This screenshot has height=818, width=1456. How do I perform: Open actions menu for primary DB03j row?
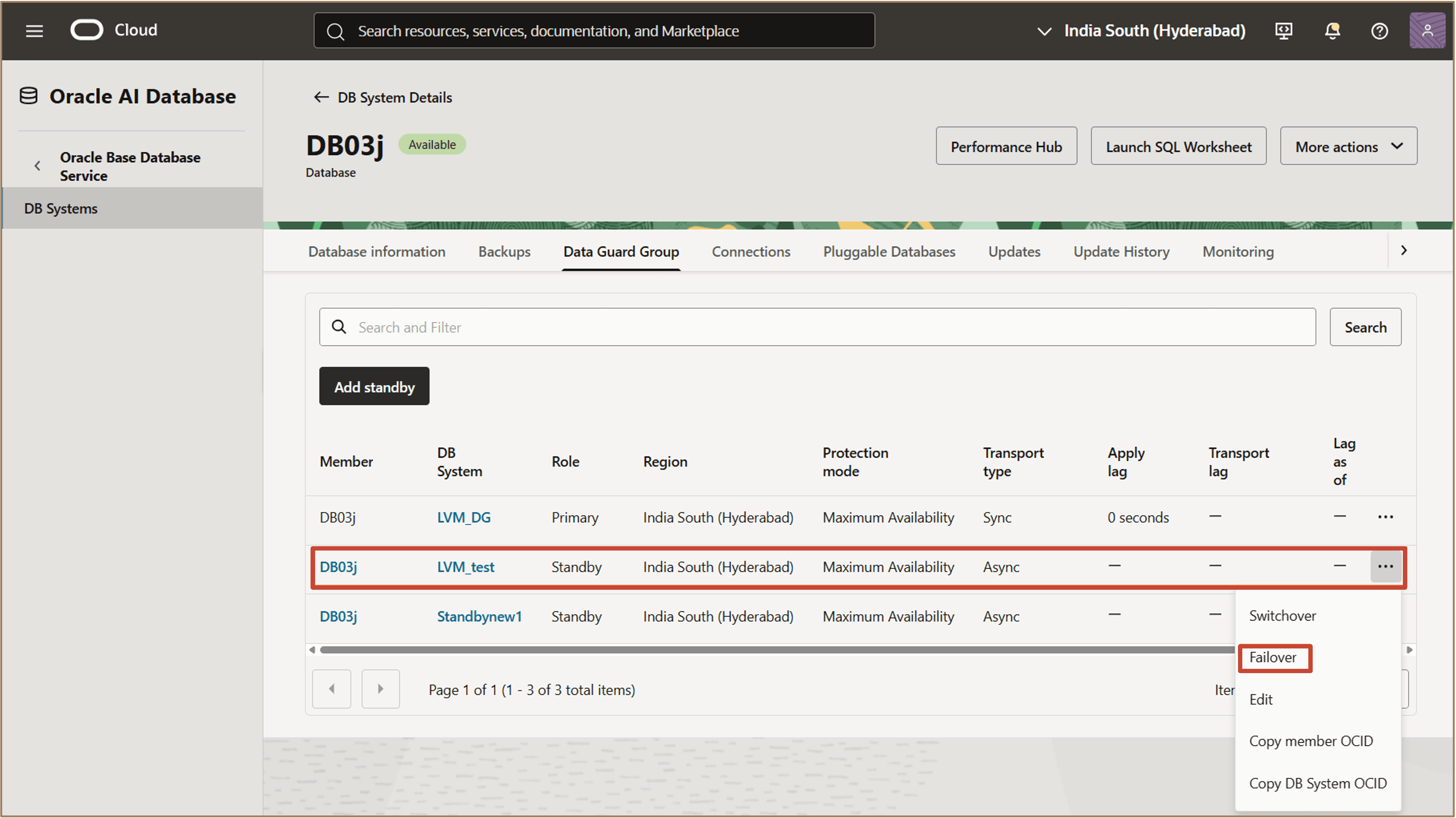pos(1385,517)
